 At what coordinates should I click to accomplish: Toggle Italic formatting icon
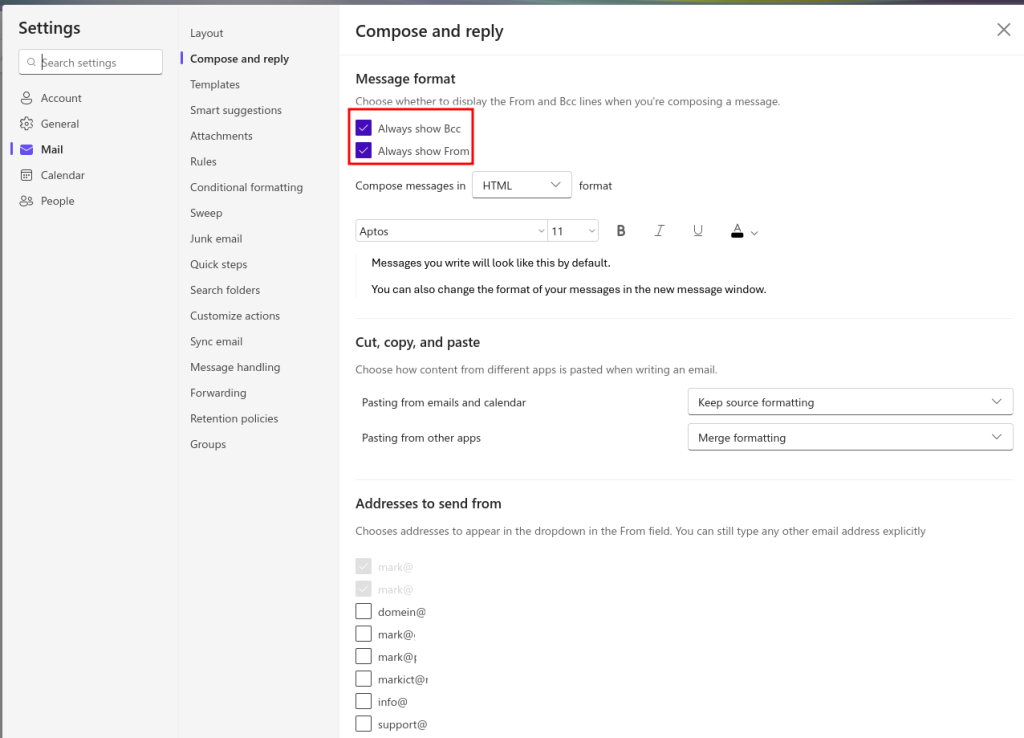pyautogui.click(x=659, y=231)
